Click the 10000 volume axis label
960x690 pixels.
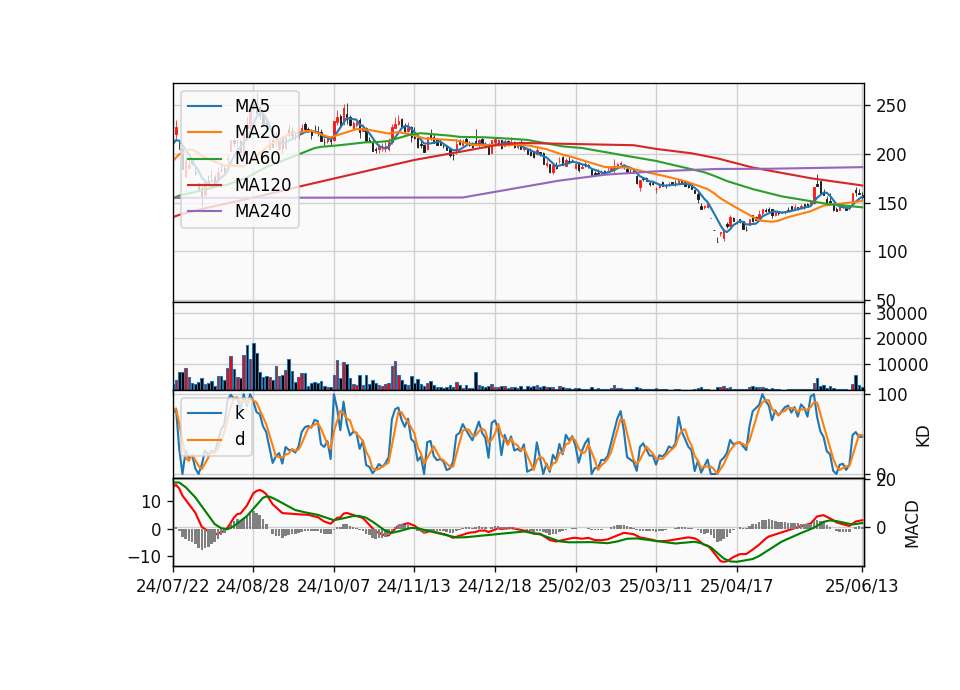[902, 365]
